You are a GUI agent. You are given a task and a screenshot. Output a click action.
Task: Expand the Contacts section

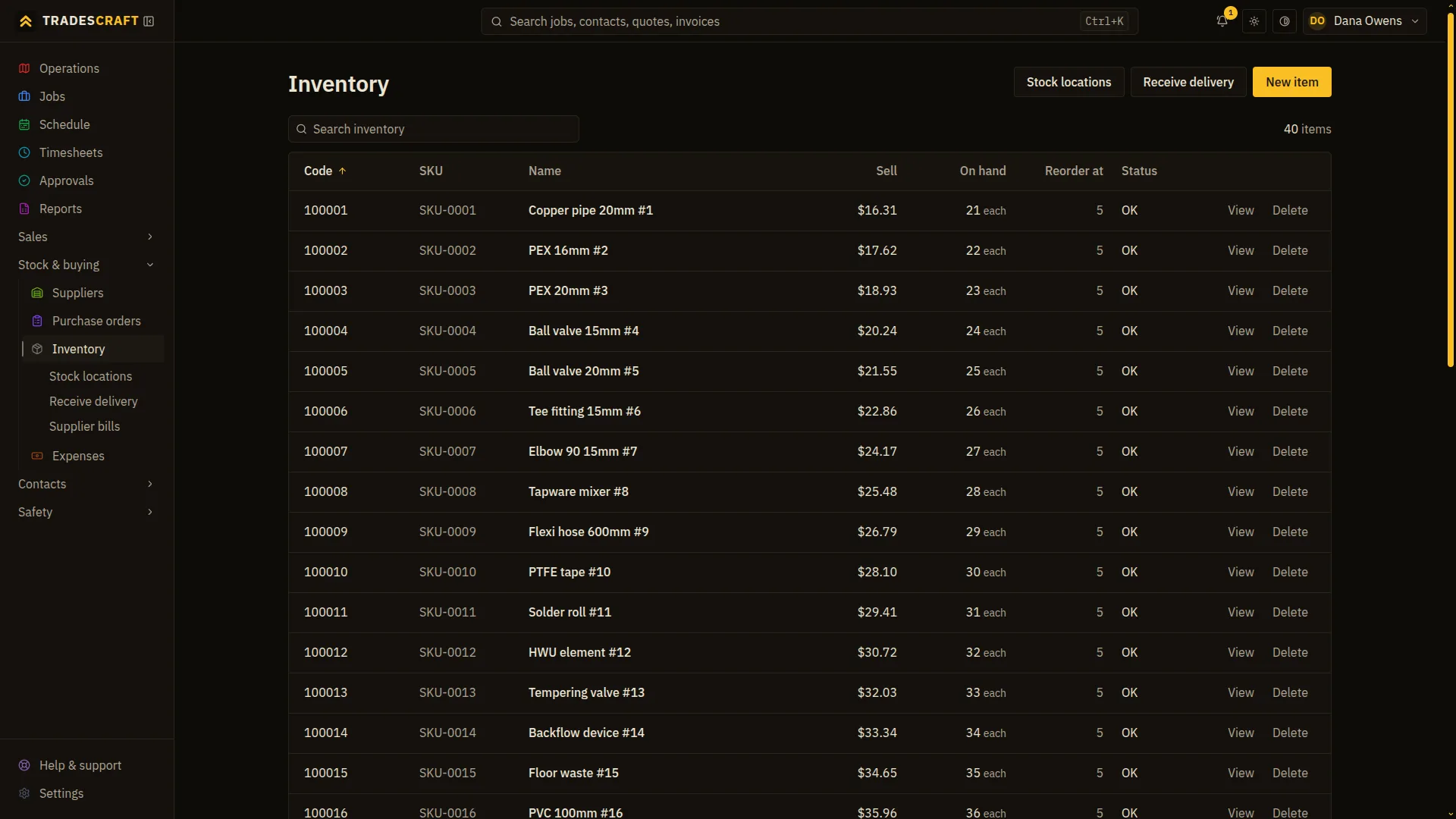[x=86, y=484]
